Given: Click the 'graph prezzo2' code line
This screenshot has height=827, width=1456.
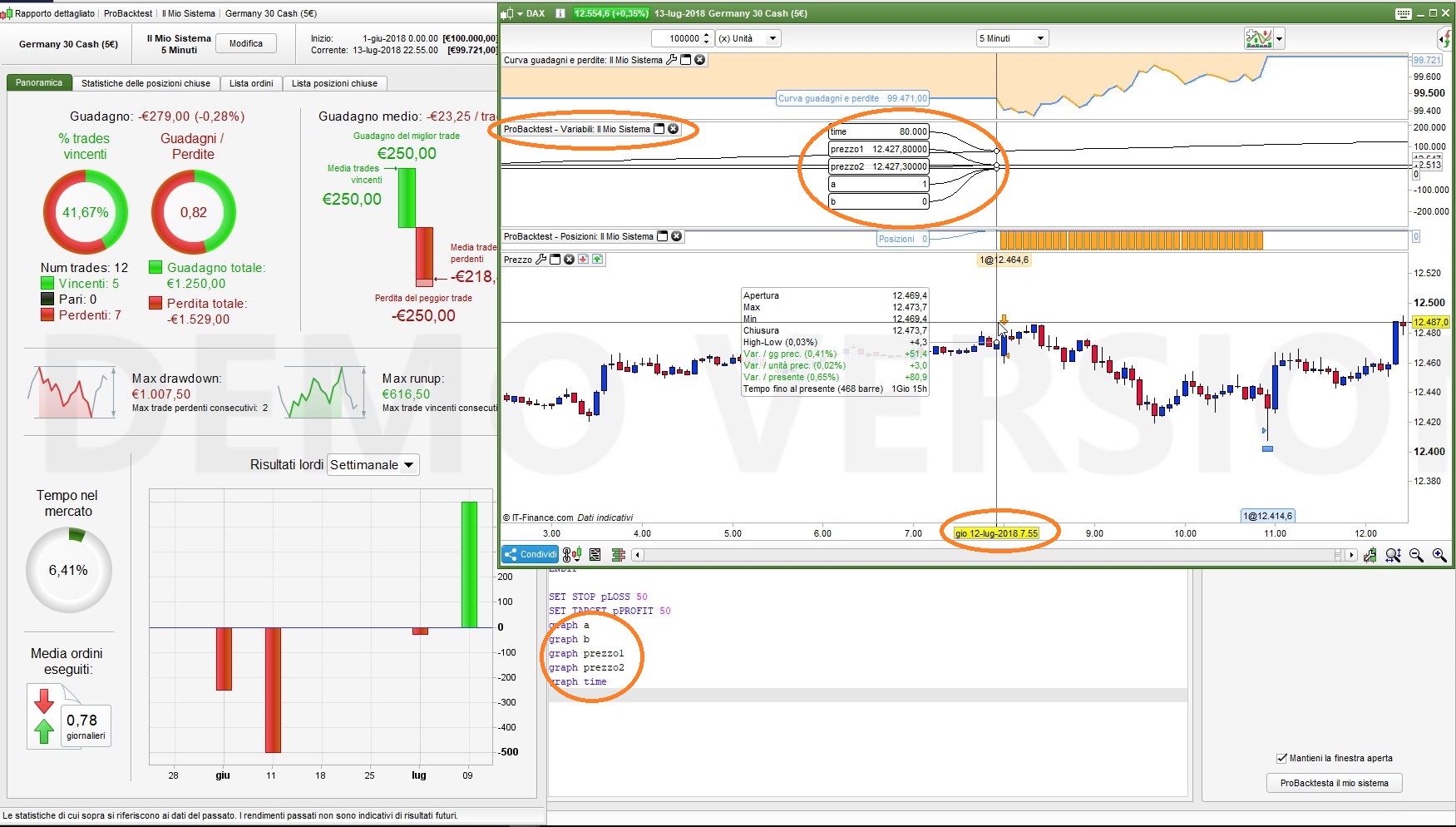Looking at the screenshot, I should pos(586,667).
